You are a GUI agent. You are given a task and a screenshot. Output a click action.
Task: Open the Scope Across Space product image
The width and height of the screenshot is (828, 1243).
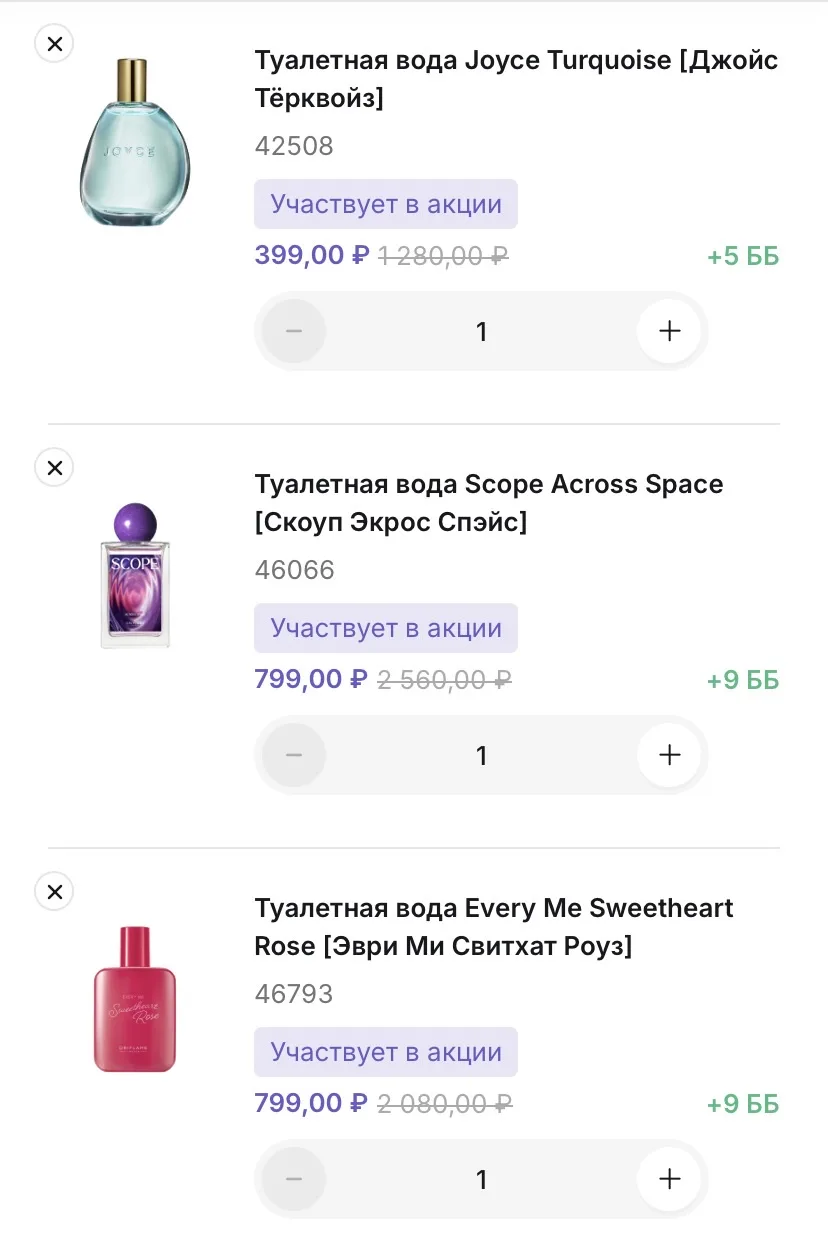click(135, 575)
